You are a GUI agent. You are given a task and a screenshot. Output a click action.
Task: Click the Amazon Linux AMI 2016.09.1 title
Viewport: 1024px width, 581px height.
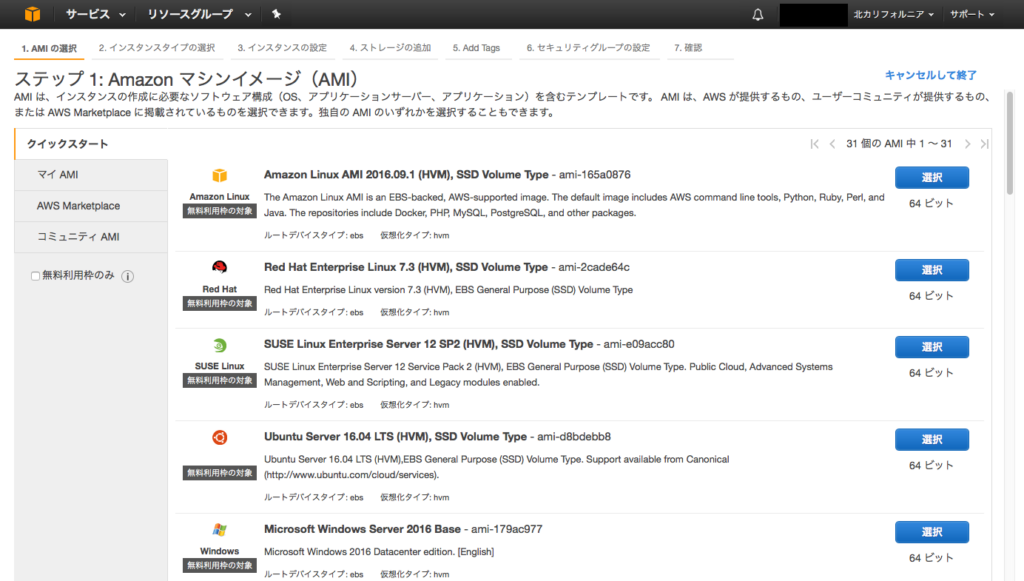pyautogui.click(x=406, y=174)
